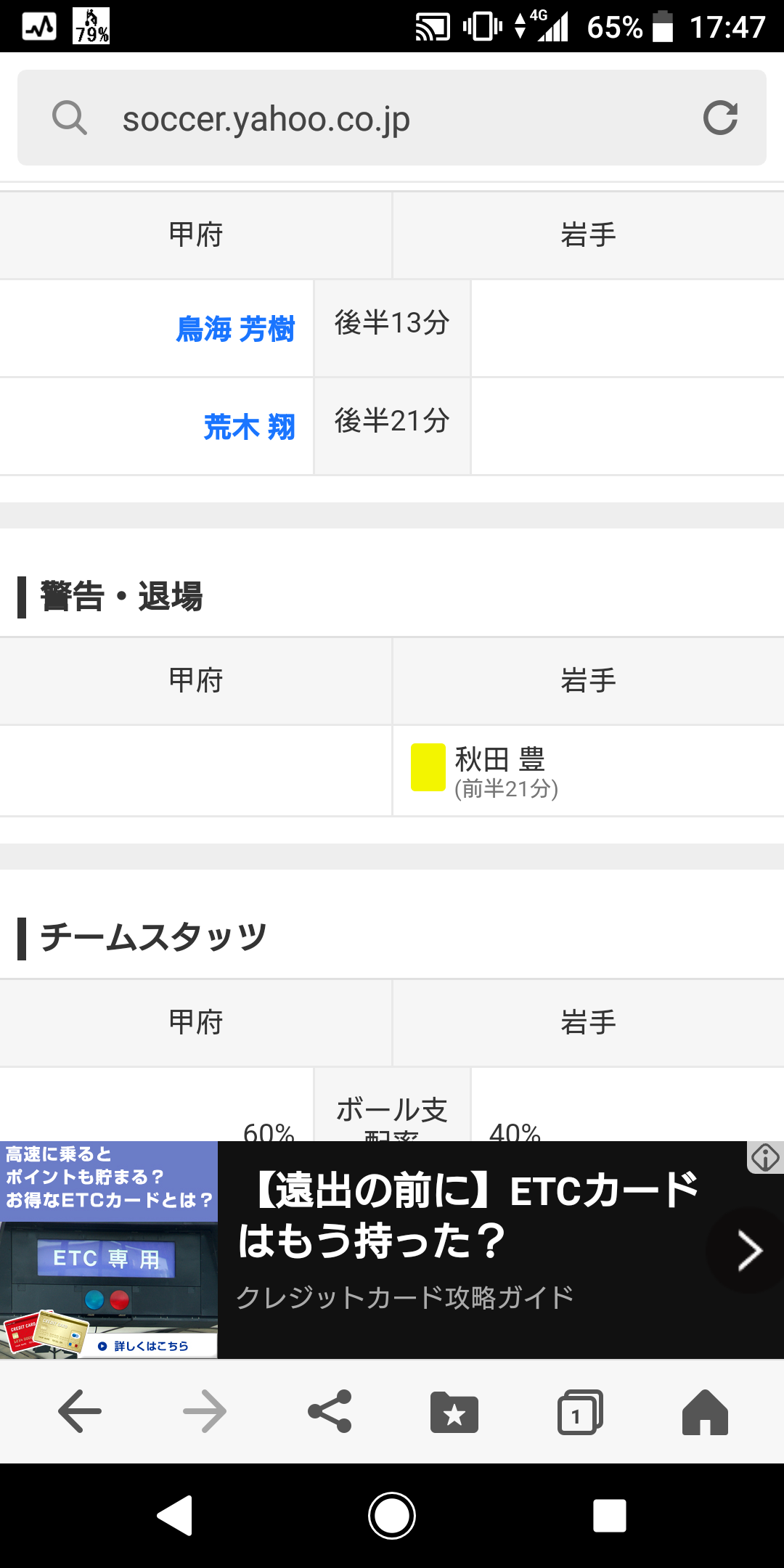Tap the reload page icon
This screenshot has width=784, height=1568.
click(x=720, y=118)
